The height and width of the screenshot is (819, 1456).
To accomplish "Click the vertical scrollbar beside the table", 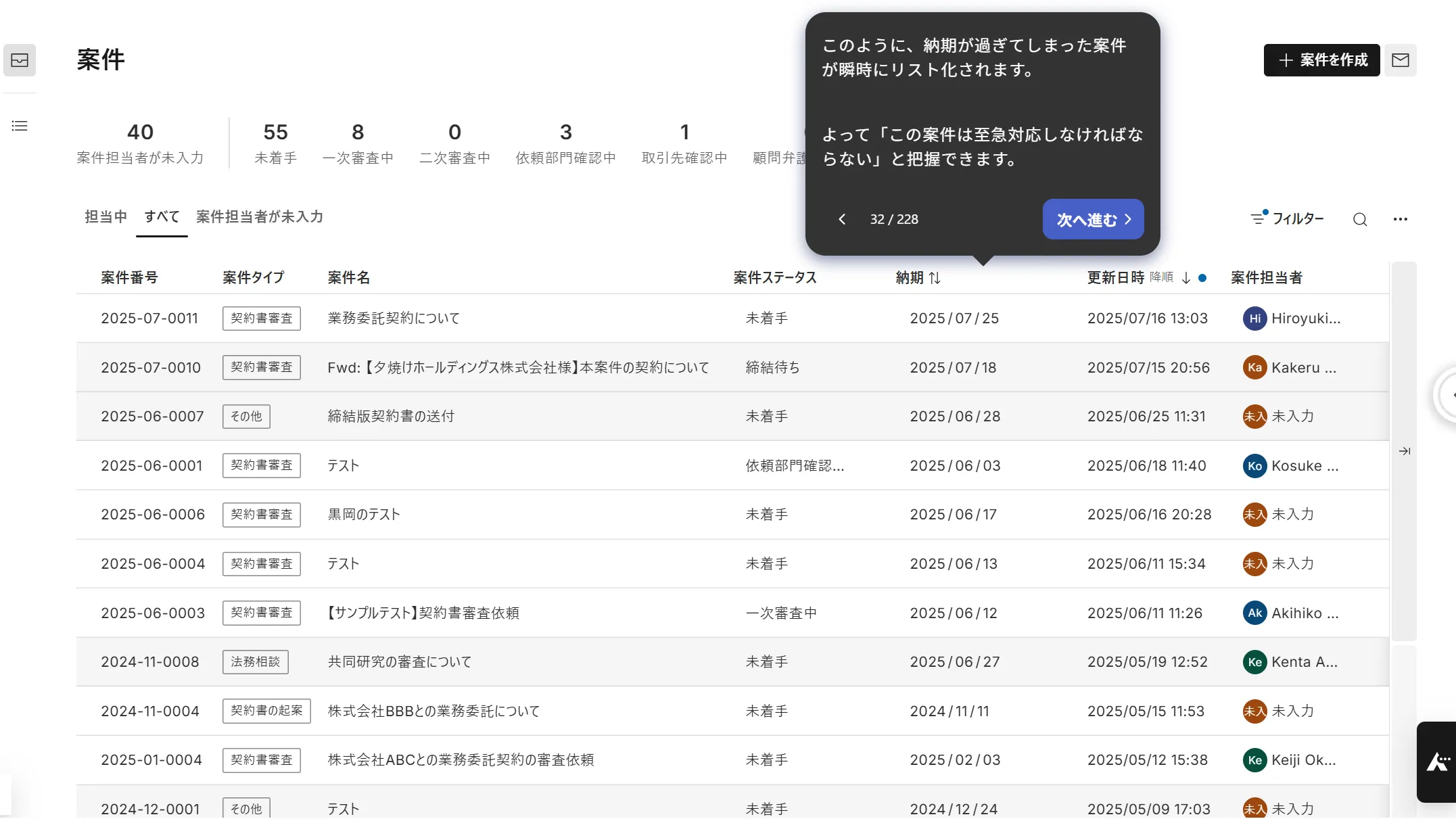I will pyautogui.click(x=1404, y=451).
